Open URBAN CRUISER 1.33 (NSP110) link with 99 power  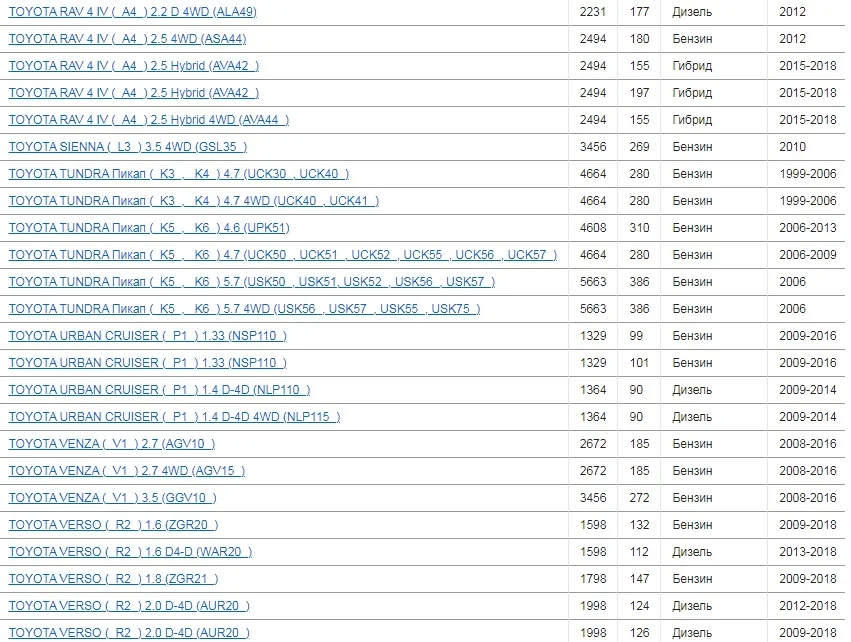pyautogui.click(x=148, y=336)
